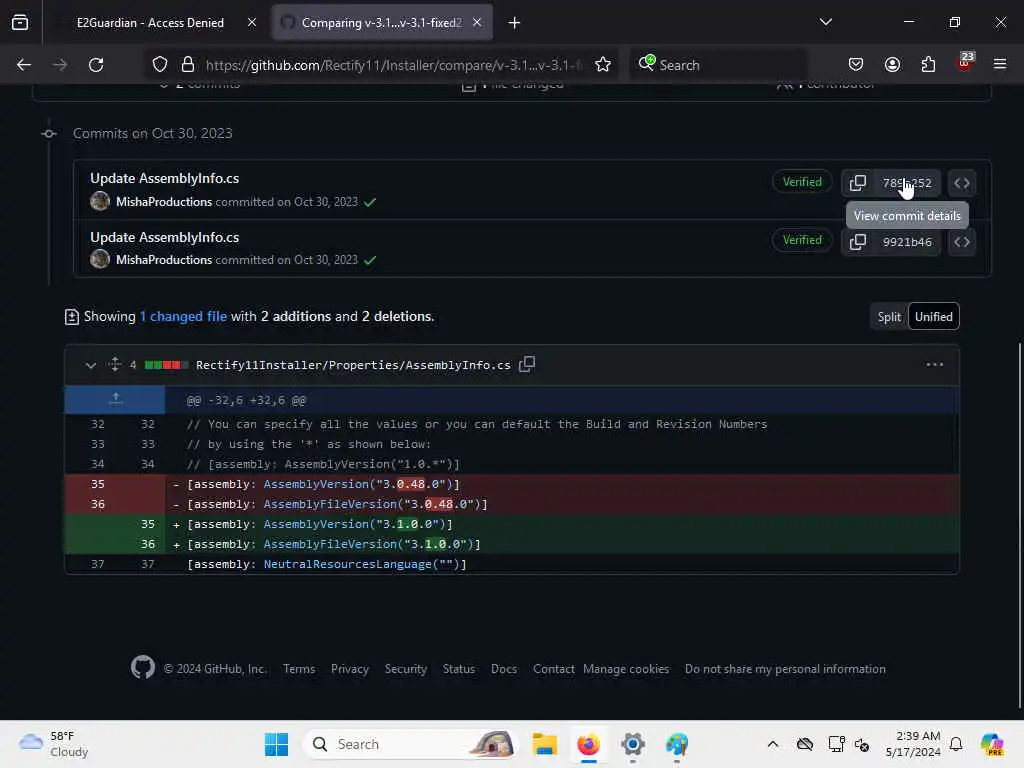This screenshot has width=1024, height=768.
Task: Open the notifications bell
Action: coord(956,744)
